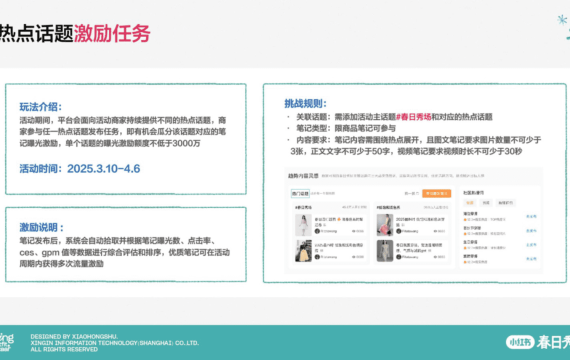Select the orange-highlighted first tab in the right panel

tap(470, 203)
